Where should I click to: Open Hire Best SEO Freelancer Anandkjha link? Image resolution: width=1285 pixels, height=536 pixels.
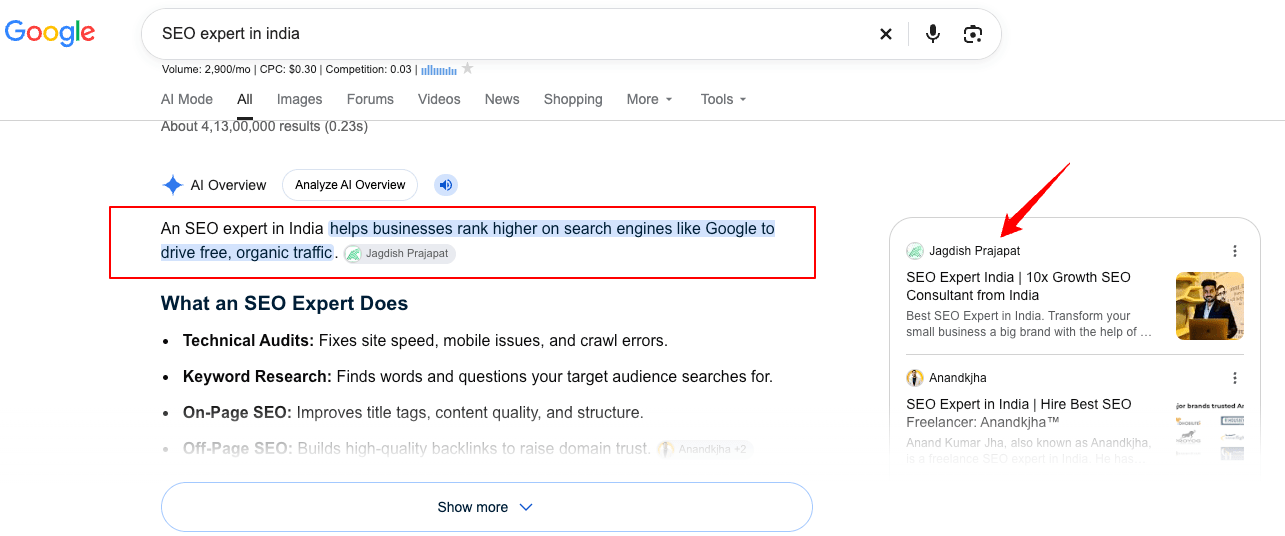coord(1018,413)
